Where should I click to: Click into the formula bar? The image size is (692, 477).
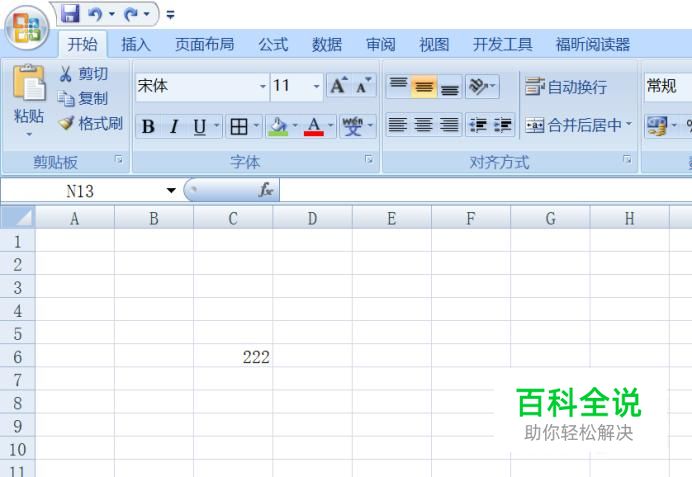tap(485, 191)
